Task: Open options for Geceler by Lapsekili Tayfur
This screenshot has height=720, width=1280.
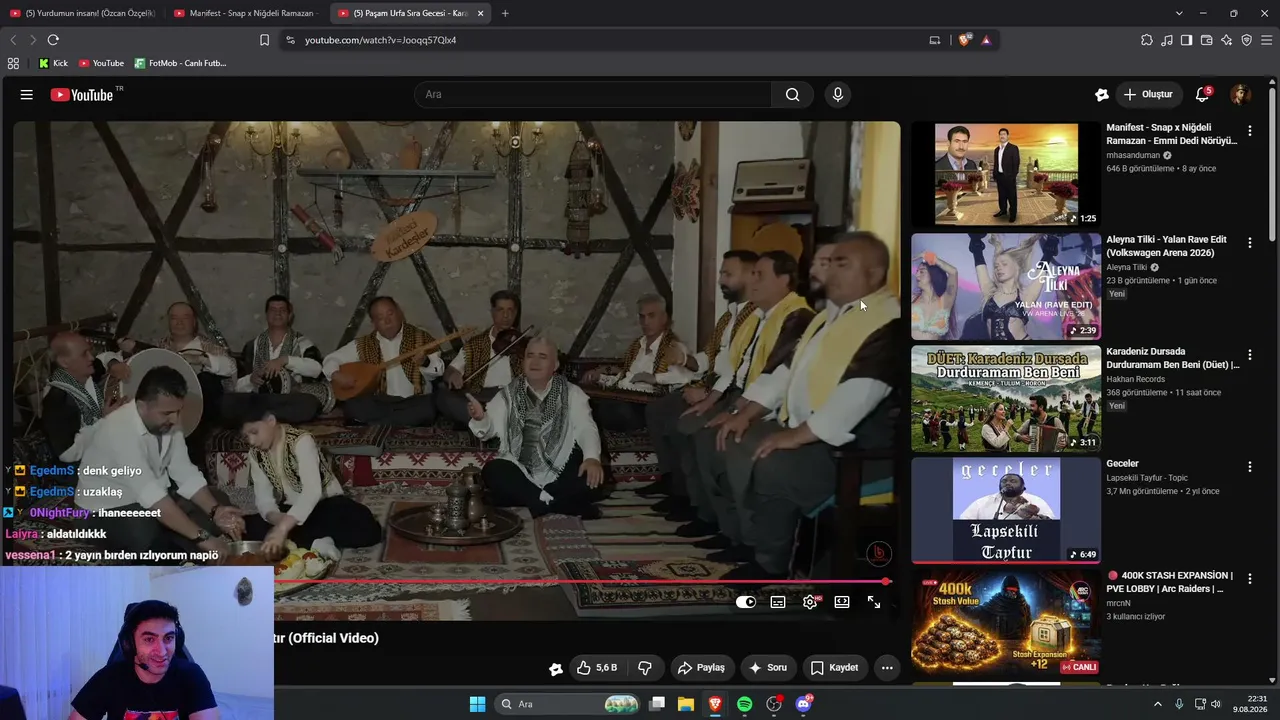Action: pyautogui.click(x=1249, y=467)
